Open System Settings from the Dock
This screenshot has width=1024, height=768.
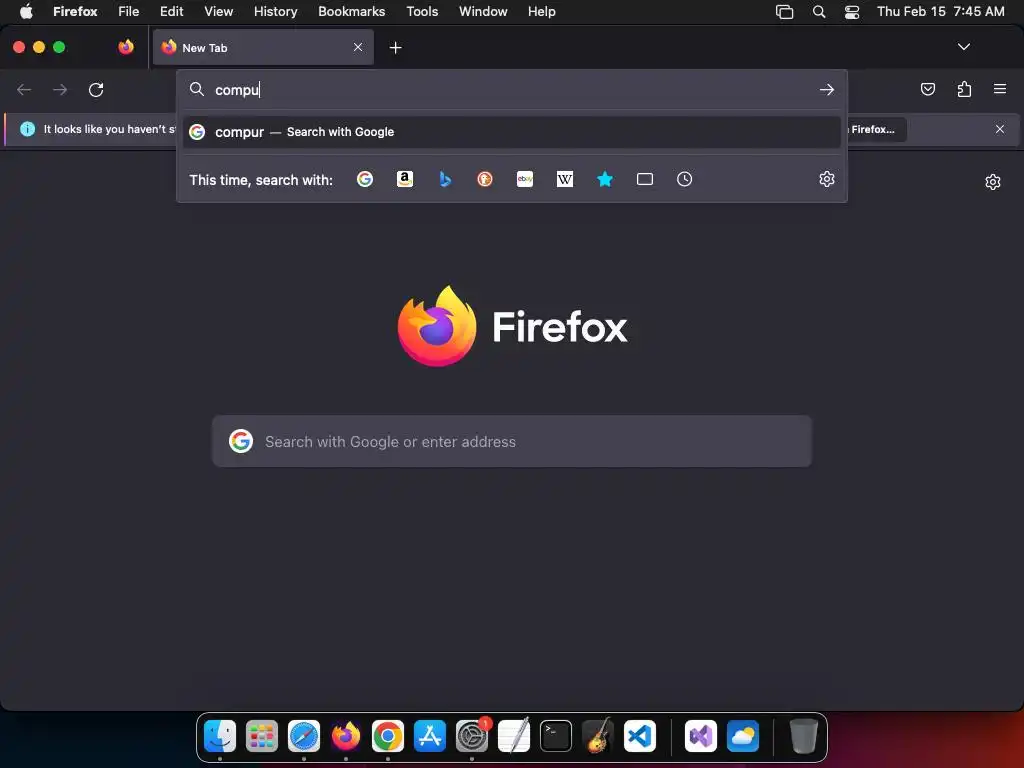(472, 736)
